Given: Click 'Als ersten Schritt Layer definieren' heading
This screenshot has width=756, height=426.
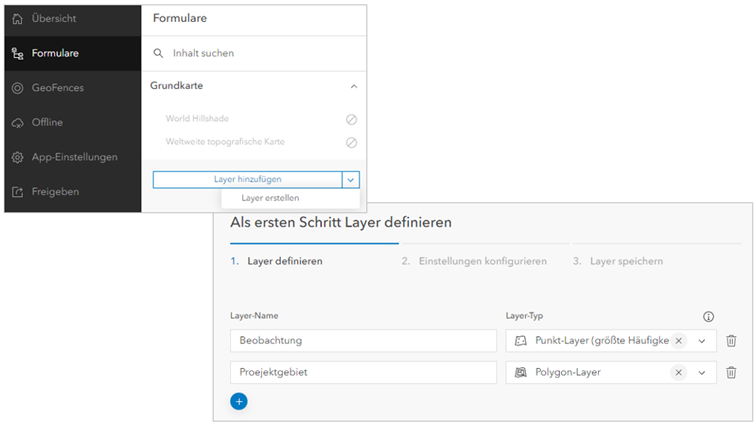Looking at the screenshot, I should (341, 222).
